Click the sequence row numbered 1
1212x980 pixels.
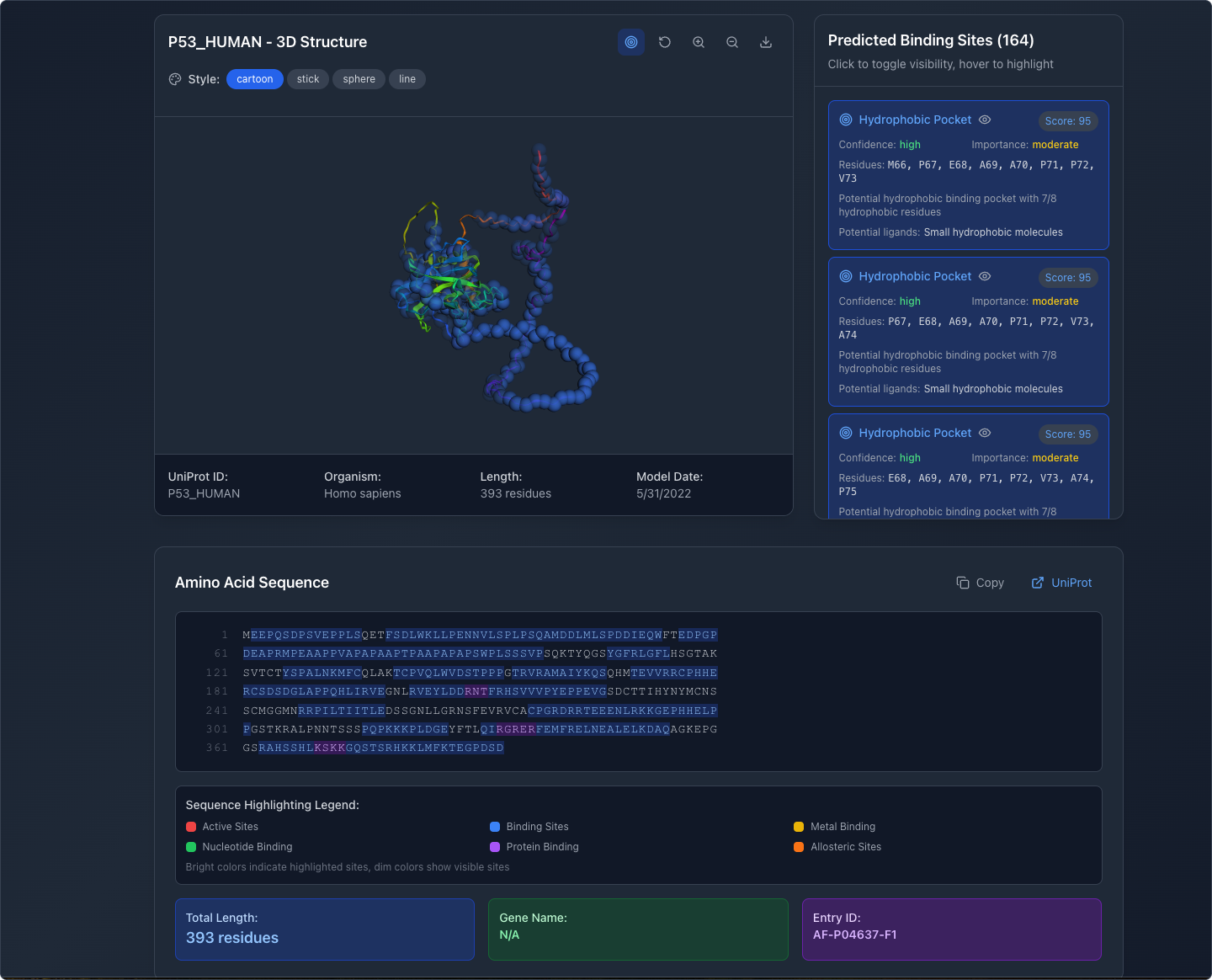pyautogui.click(x=480, y=635)
